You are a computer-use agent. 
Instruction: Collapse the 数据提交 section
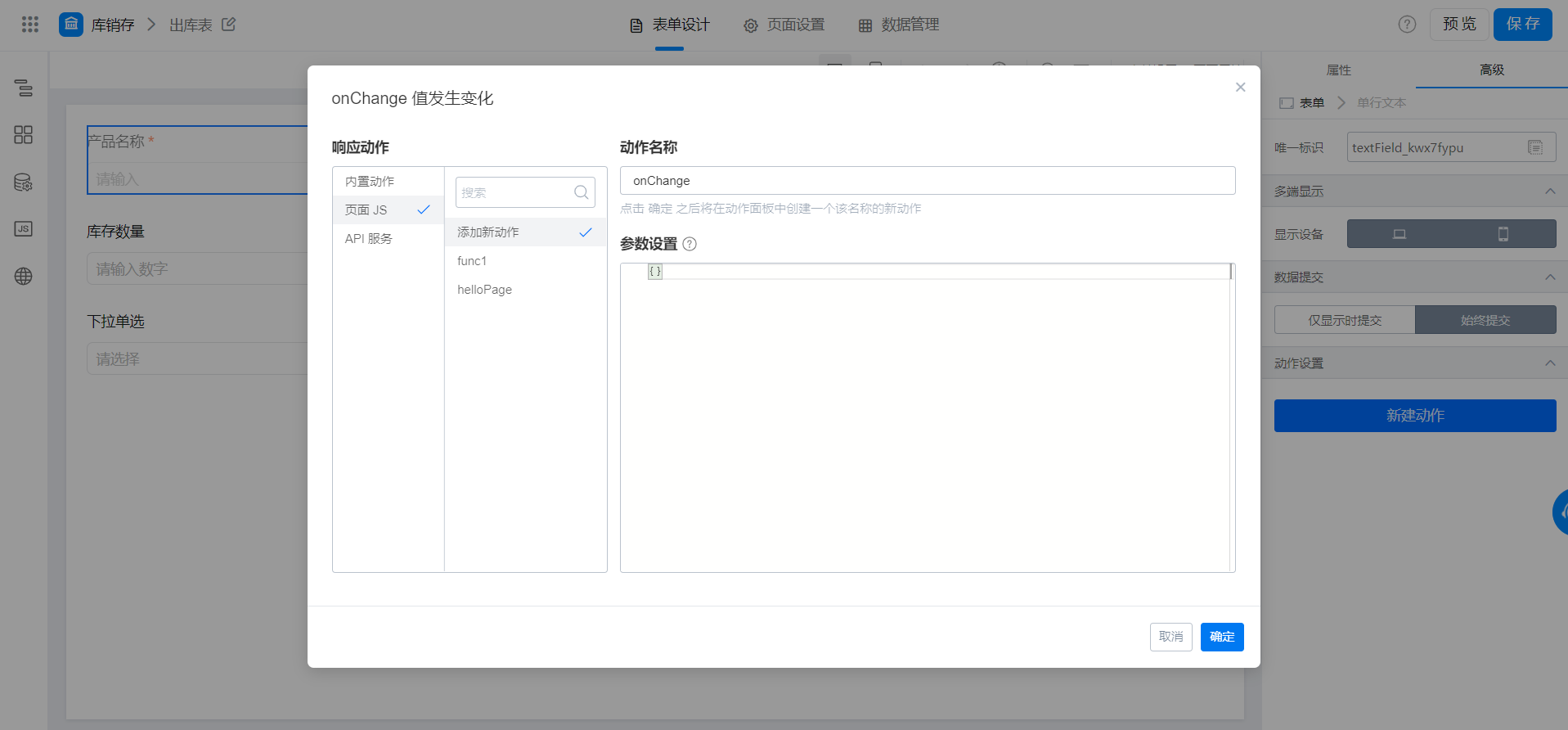tap(1550, 277)
